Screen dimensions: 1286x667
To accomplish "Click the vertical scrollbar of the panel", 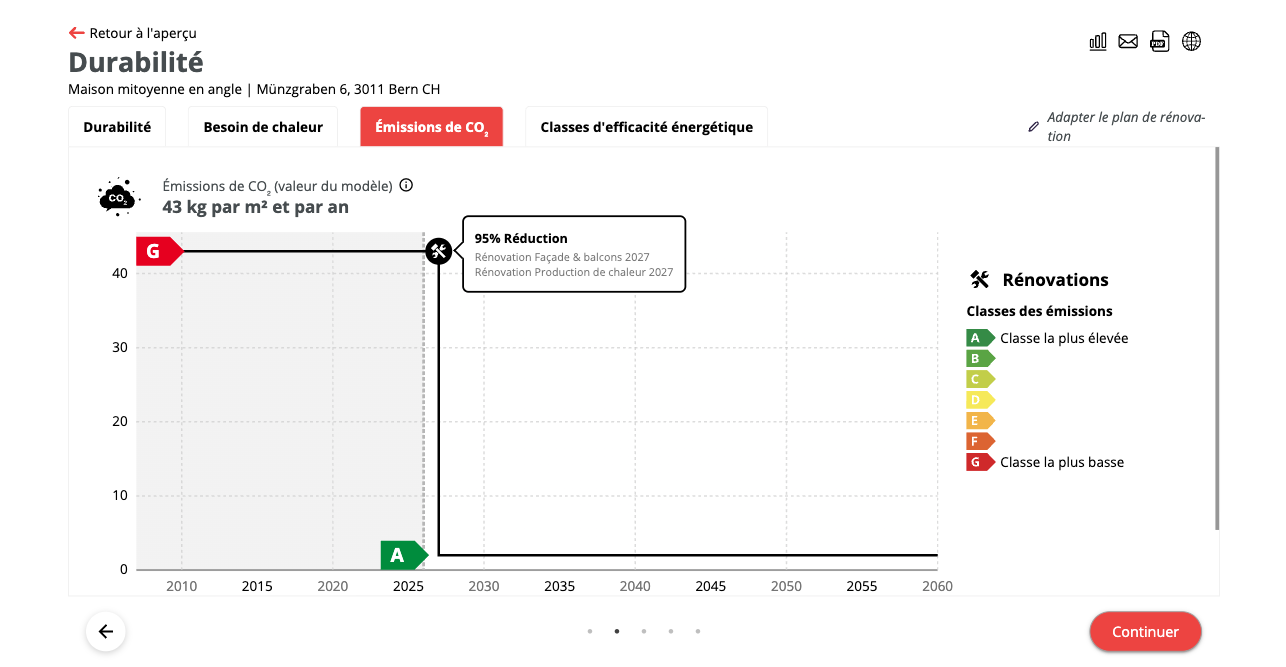I will [1217, 338].
